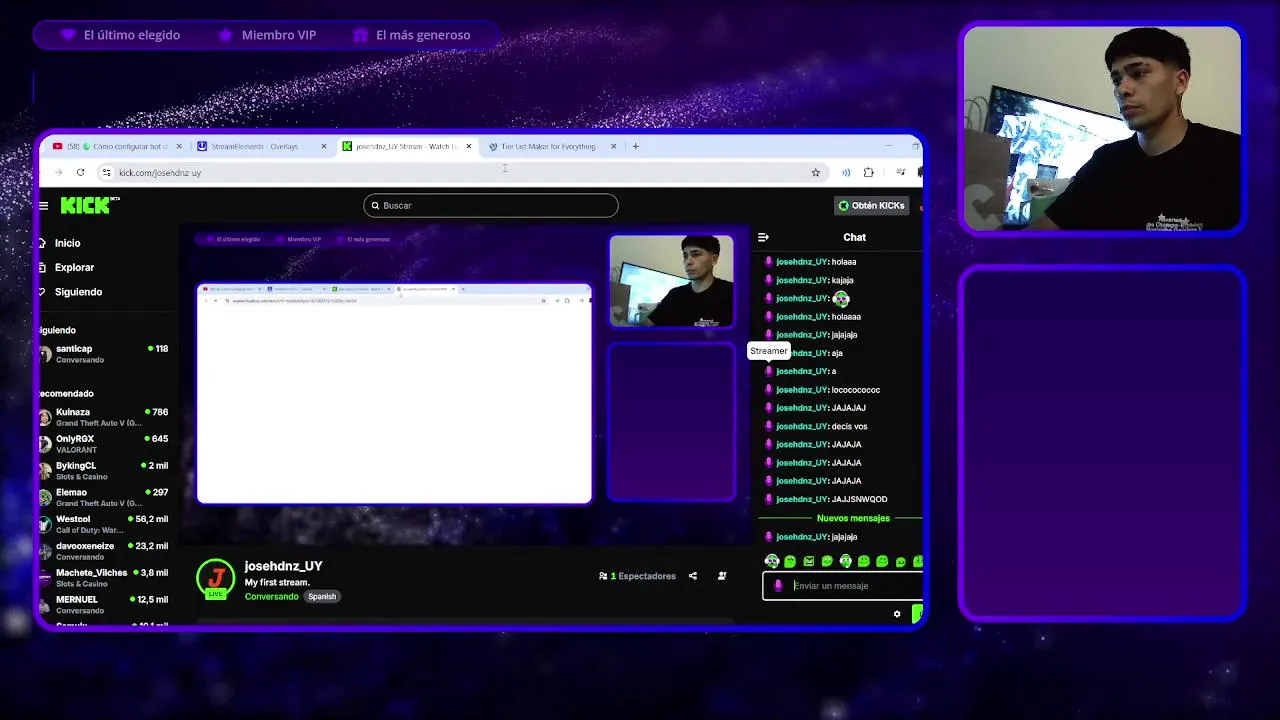Open the Kick hamburger sidebar menu

coord(44,205)
